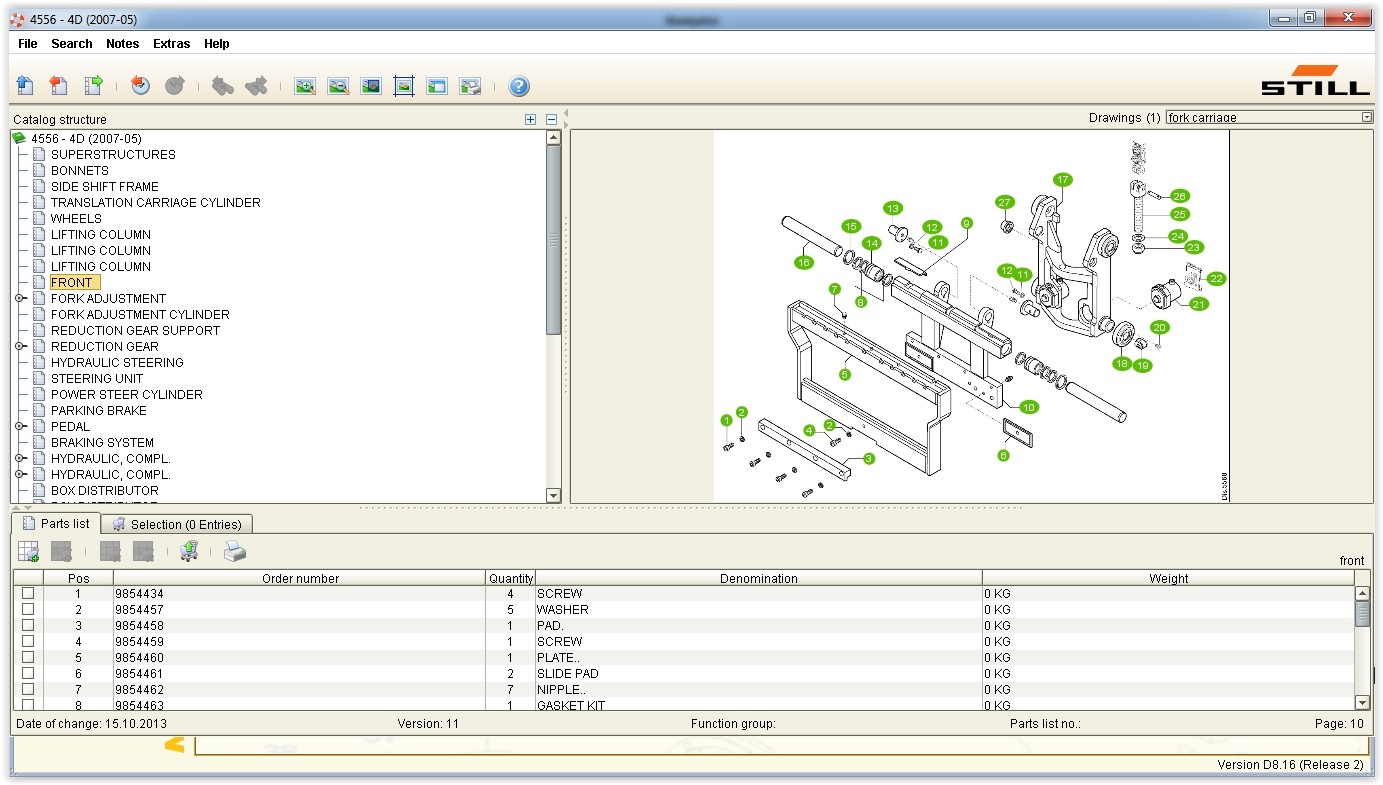Screen dimensions: 1383x785
Task: Click the zoom in drawing icon
Action: click(x=305, y=87)
